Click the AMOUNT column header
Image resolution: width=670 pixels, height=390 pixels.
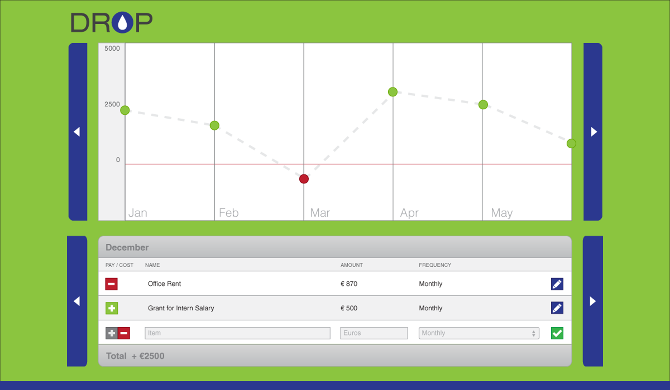click(x=352, y=265)
